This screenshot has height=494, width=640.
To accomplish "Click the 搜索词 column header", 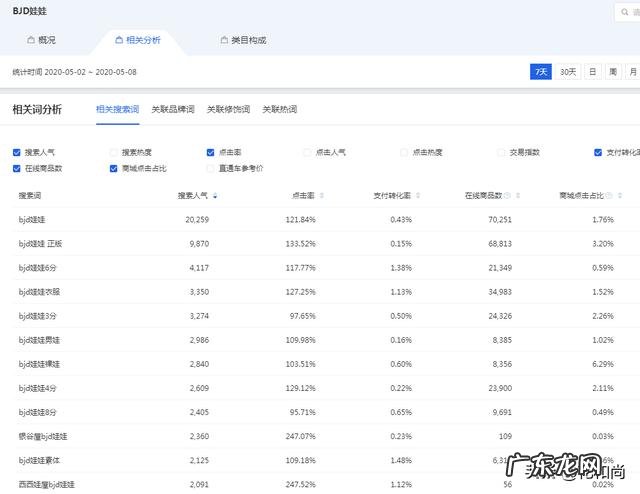I will (30, 196).
